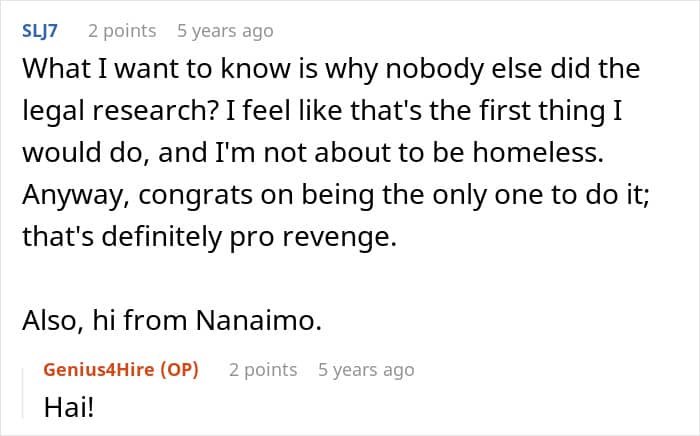Click the timestamp on Genius4Hire's reply
Image resolution: width=700 pixels, height=436 pixels.
(x=365, y=370)
